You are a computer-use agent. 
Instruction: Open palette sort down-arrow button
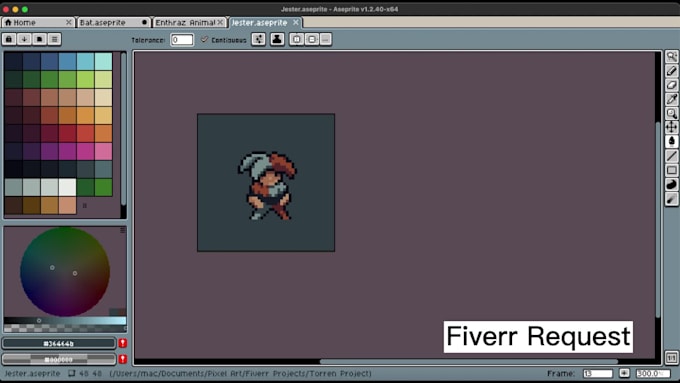coord(24,39)
